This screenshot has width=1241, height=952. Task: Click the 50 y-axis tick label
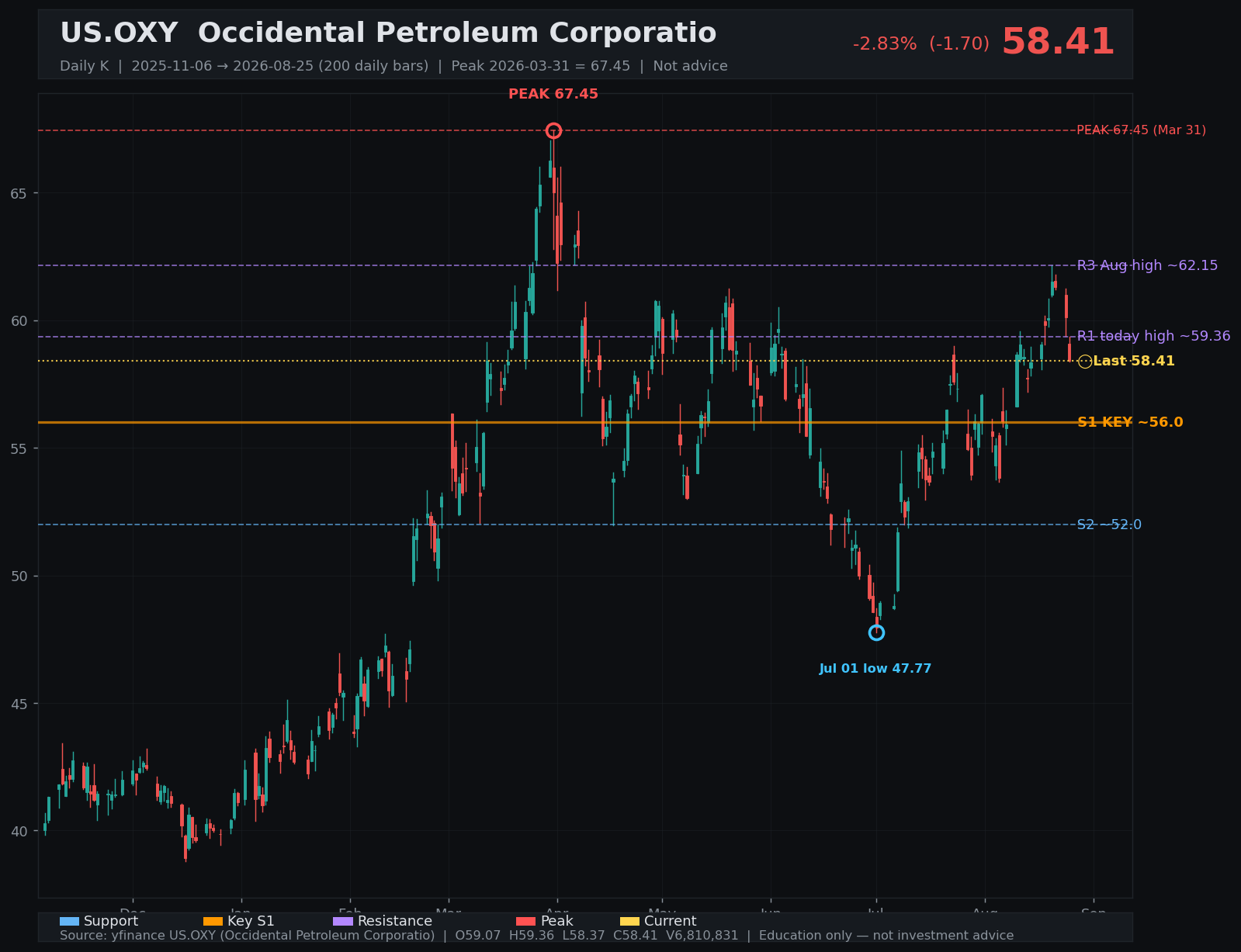[x=17, y=576]
